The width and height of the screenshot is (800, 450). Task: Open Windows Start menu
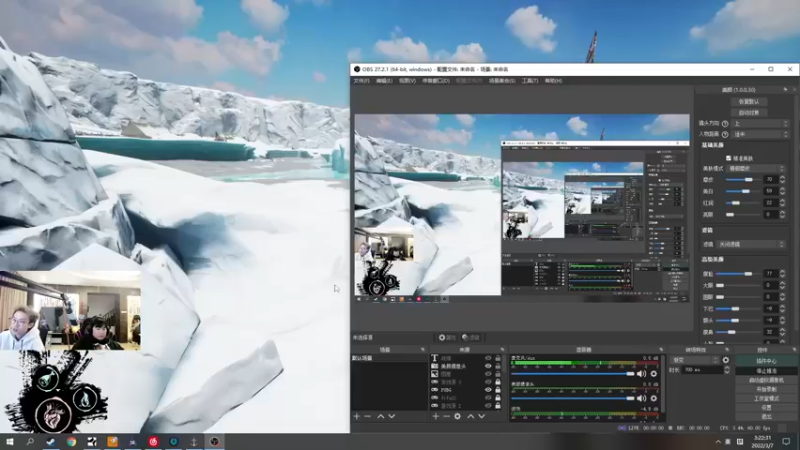coord(10,442)
